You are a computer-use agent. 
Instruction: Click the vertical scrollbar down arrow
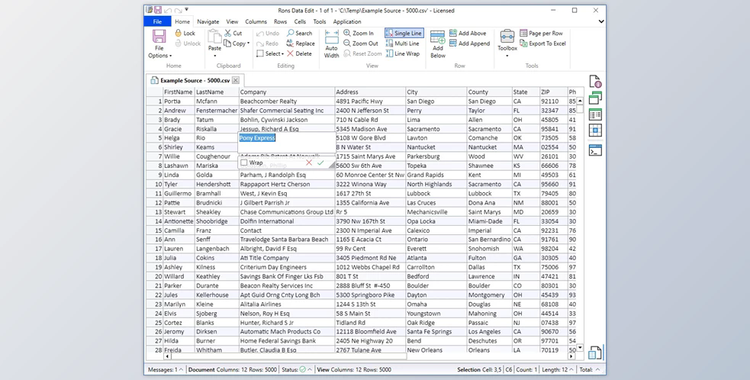(x=580, y=348)
